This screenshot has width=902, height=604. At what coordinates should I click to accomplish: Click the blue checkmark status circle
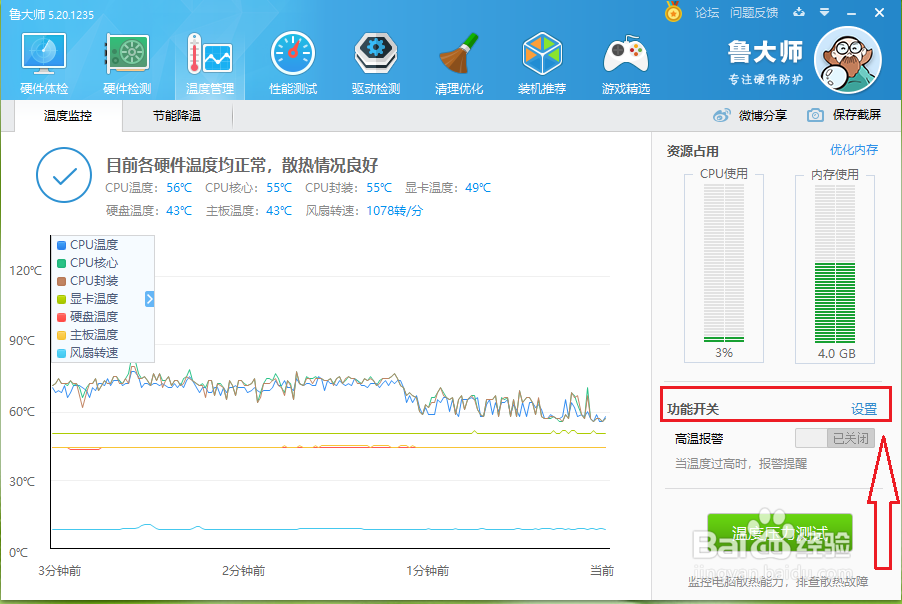(x=64, y=175)
